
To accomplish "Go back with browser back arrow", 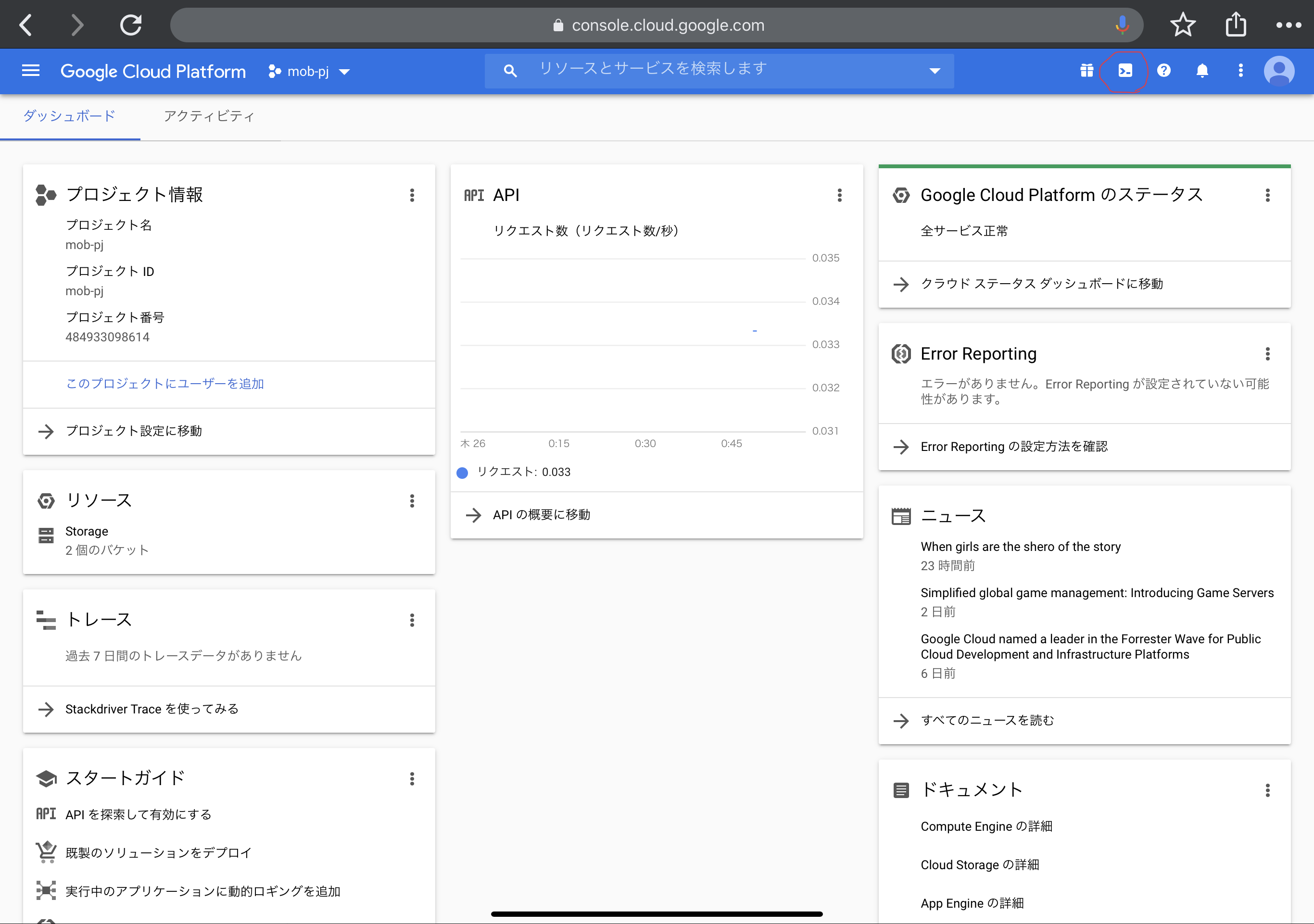I will pyautogui.click(x=26, y=25).
